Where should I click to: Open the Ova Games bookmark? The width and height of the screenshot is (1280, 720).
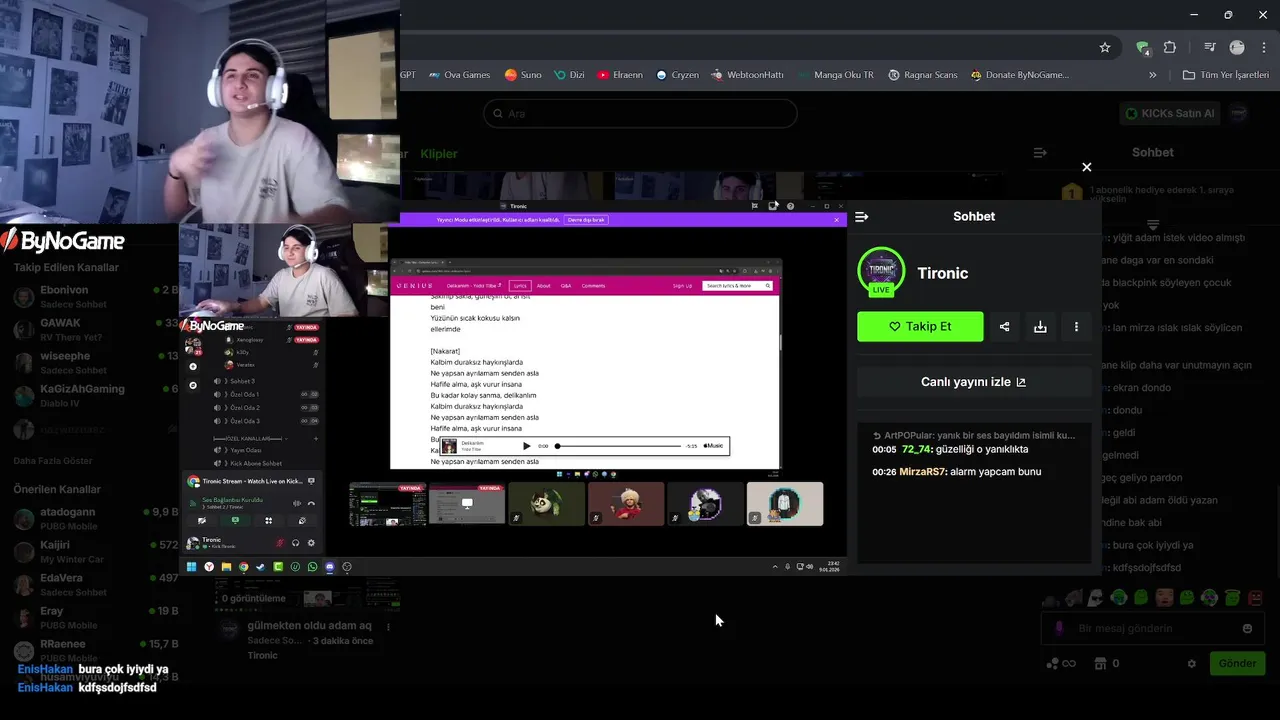pyautogui.click(x=459, y=75)
